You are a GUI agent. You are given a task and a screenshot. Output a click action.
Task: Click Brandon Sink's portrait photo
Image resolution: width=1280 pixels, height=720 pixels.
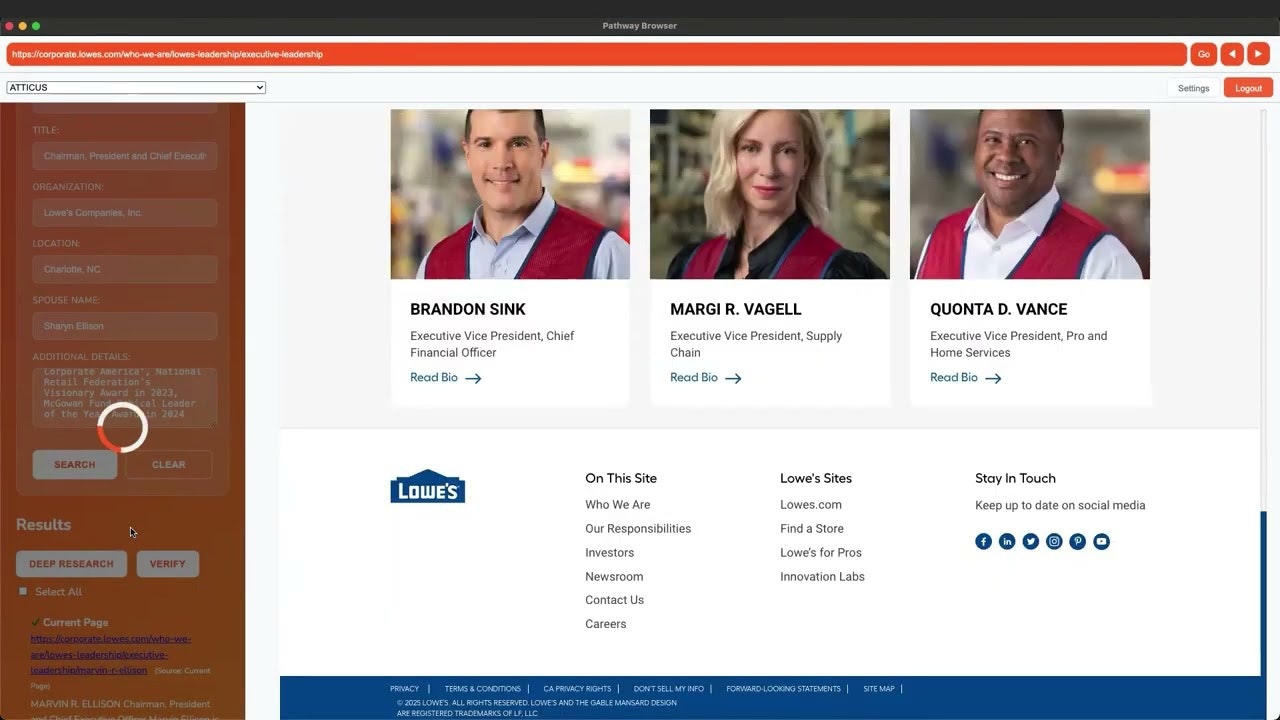pos(510,194)
